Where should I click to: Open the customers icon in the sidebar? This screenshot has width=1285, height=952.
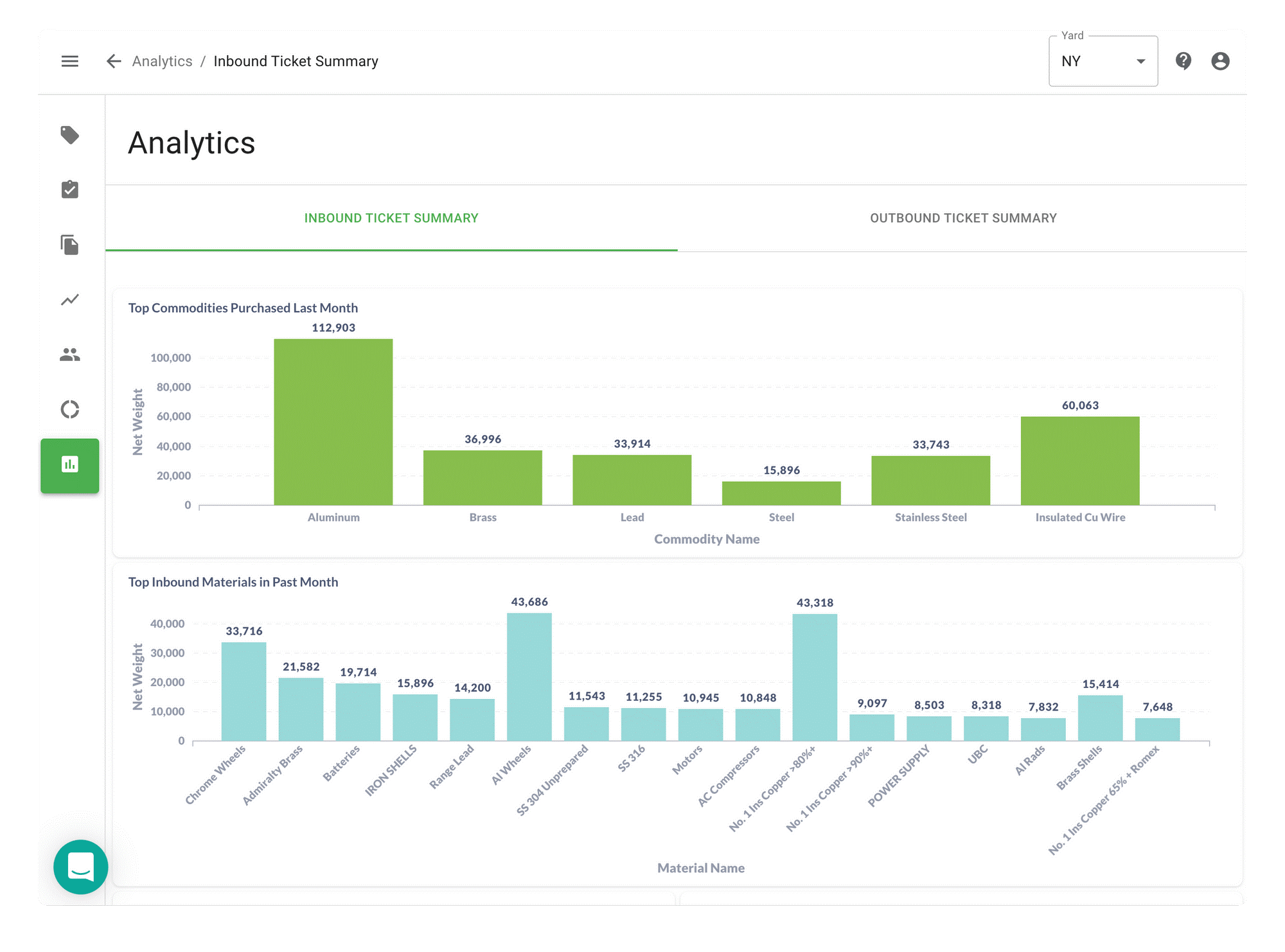70,354
